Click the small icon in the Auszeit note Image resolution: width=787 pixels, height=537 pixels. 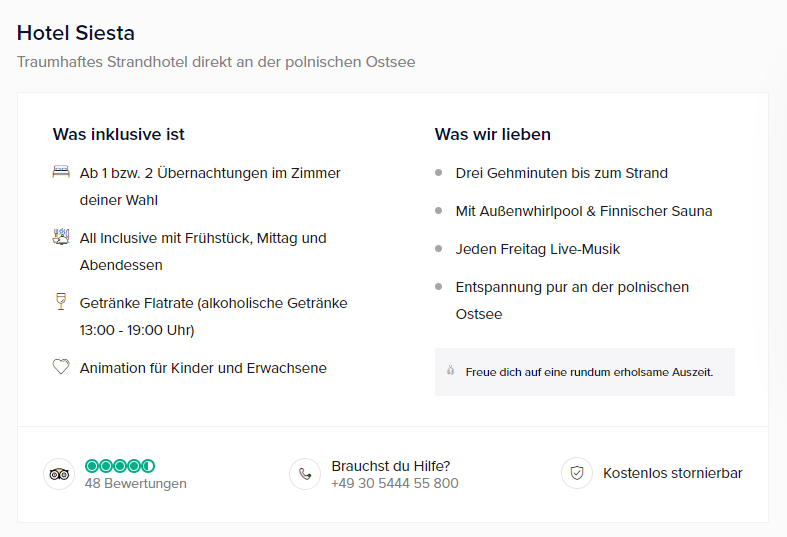451,370
